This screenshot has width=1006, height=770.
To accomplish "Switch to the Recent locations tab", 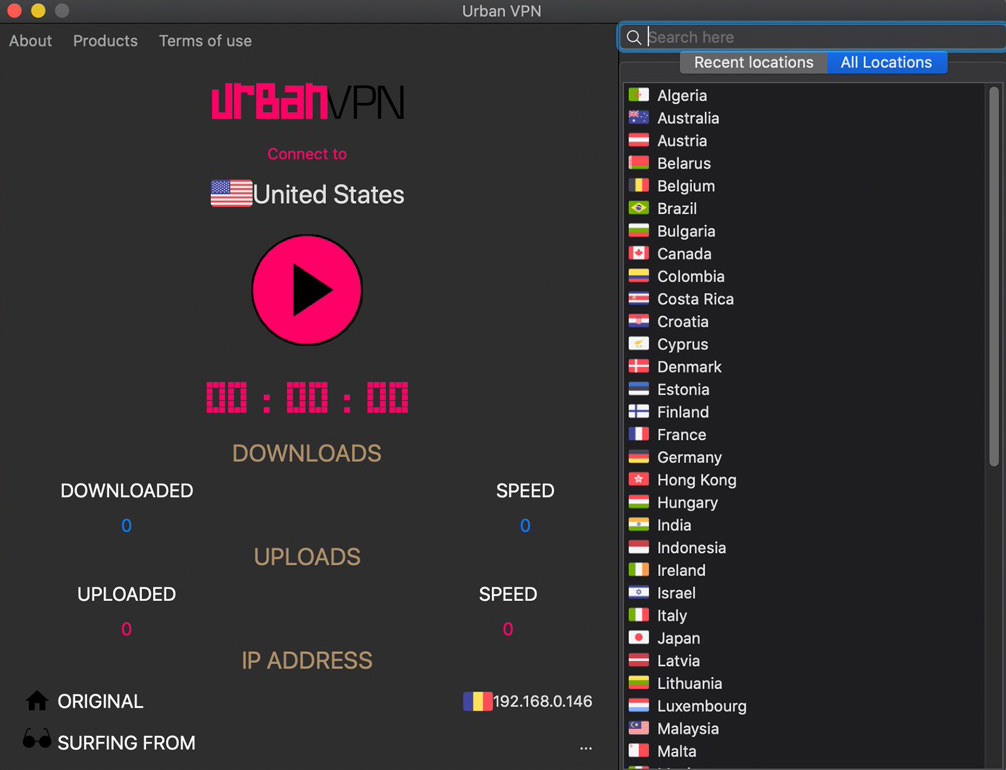I will (753, 62).
